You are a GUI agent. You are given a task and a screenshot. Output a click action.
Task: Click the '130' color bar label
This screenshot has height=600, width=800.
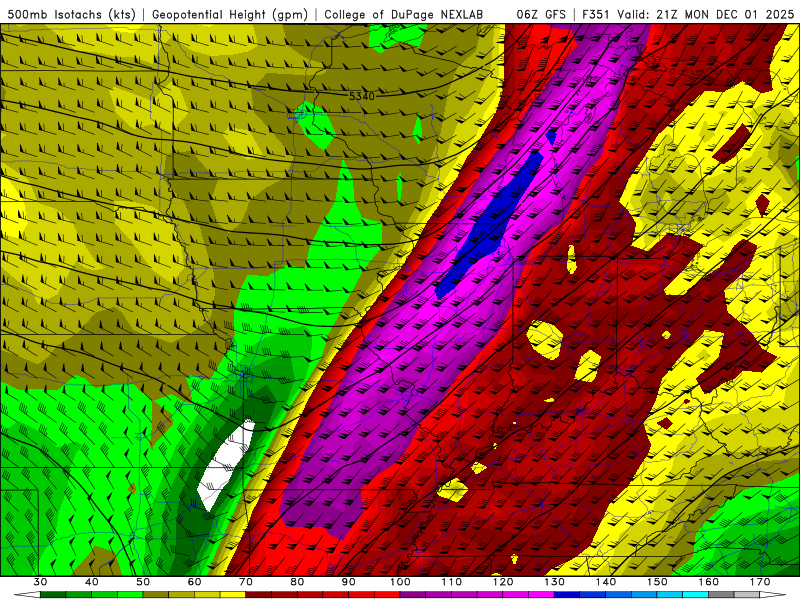click(x=554, y=582)
